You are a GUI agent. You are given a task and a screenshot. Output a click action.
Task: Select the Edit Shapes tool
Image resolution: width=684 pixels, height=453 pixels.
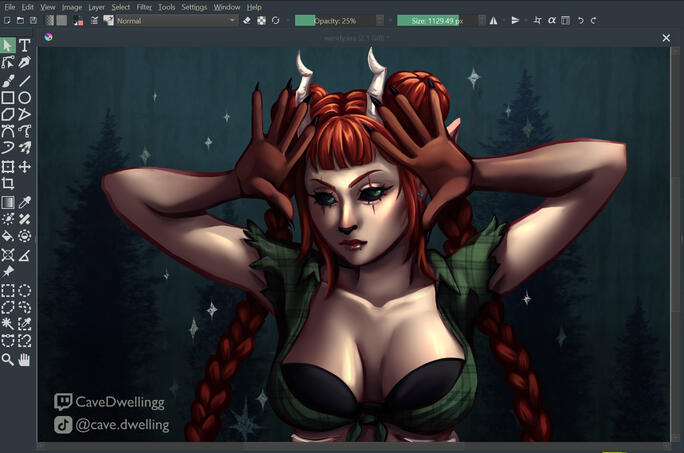click(7, 62)
